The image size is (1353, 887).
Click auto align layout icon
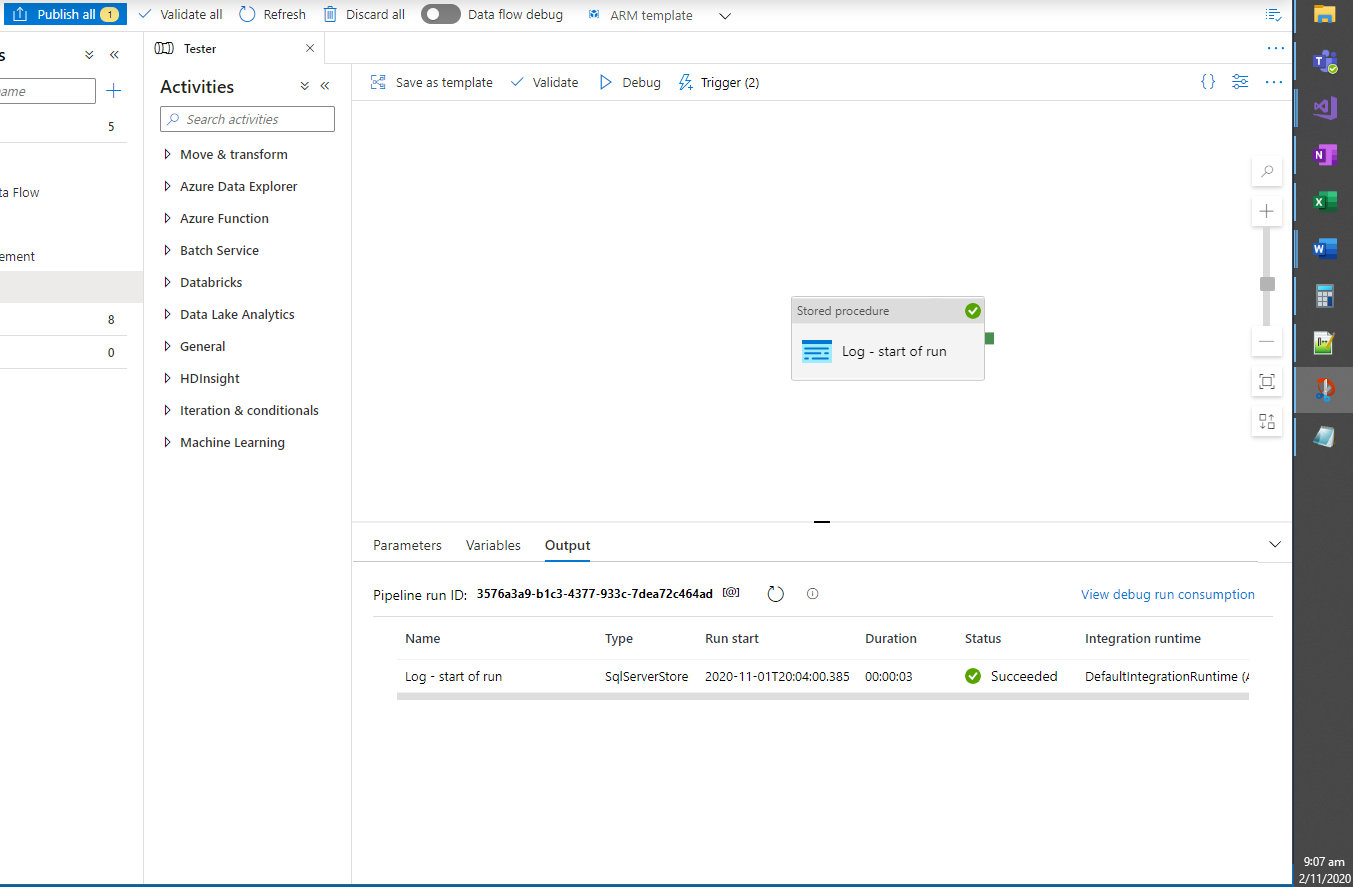click(1267, 421)
